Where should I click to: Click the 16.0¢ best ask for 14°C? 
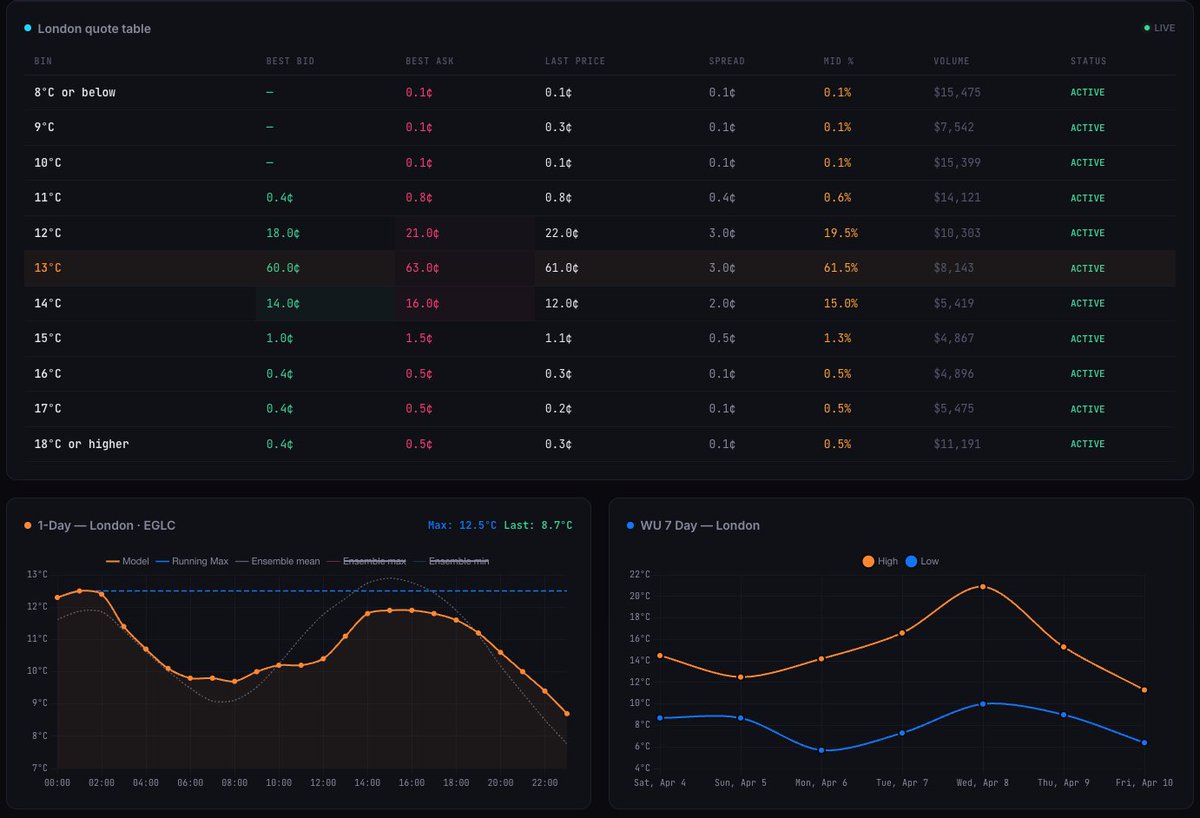[423, 303]
